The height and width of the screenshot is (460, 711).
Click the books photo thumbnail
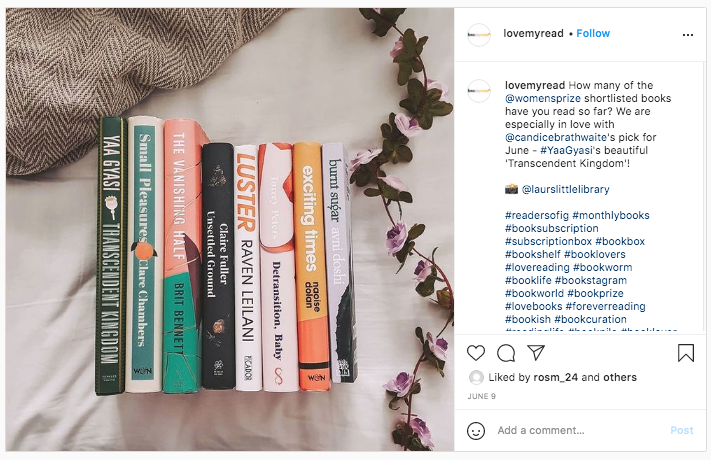tap(230, 229)
